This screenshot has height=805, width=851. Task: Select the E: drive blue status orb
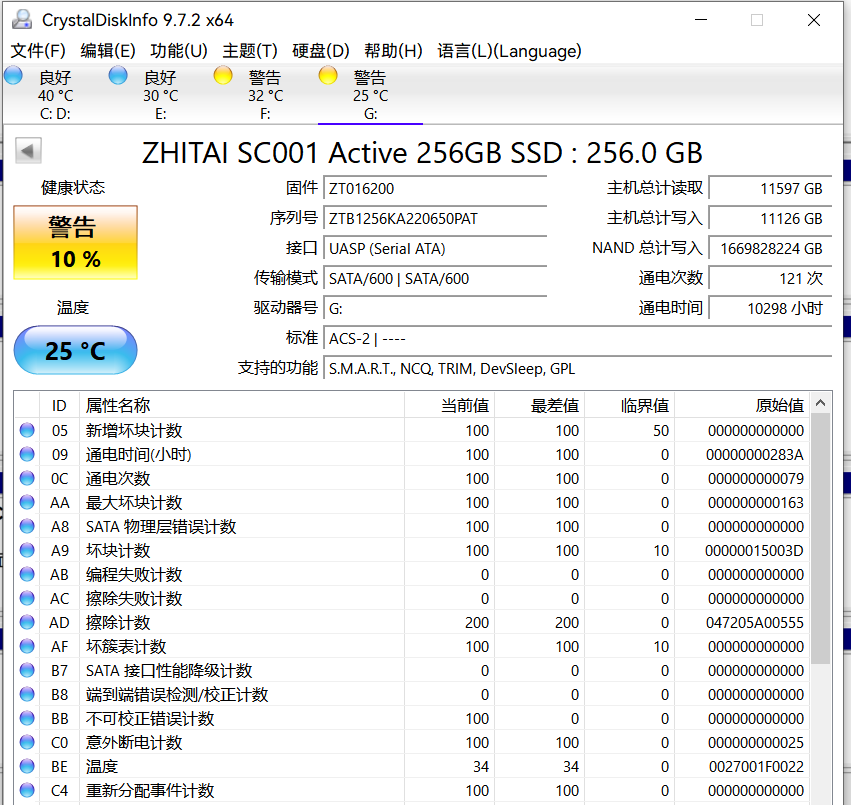coord(119,76)
